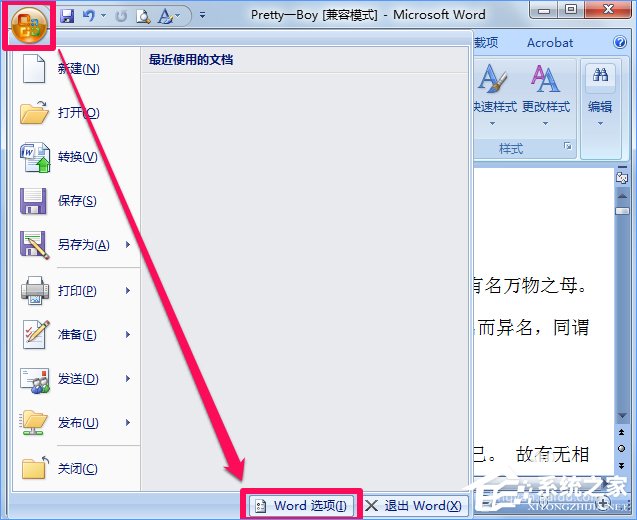Click Select Browse Object circle button
637x520 pixels.
click(622, 448)
